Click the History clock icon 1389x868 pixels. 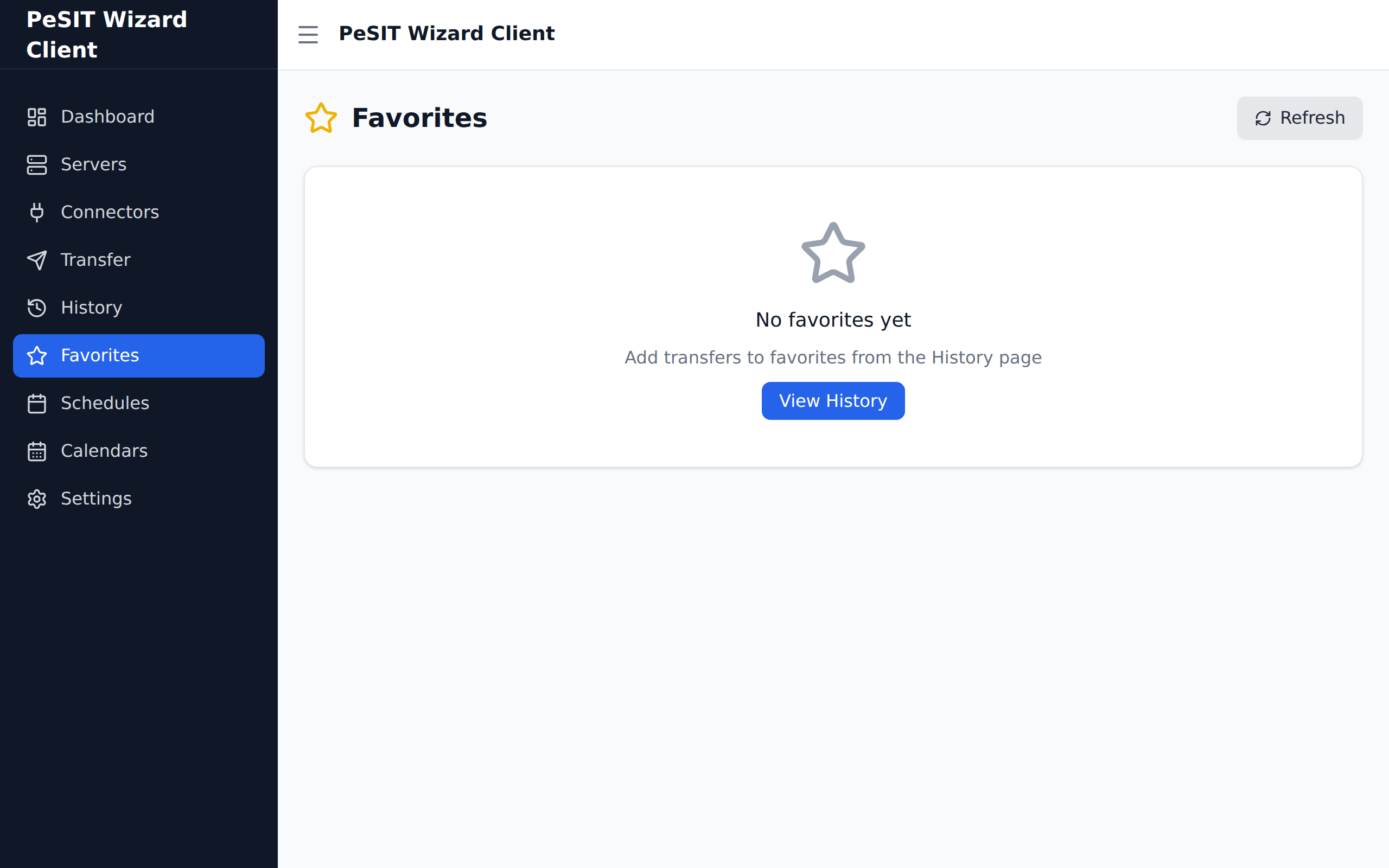pos(37,308)
